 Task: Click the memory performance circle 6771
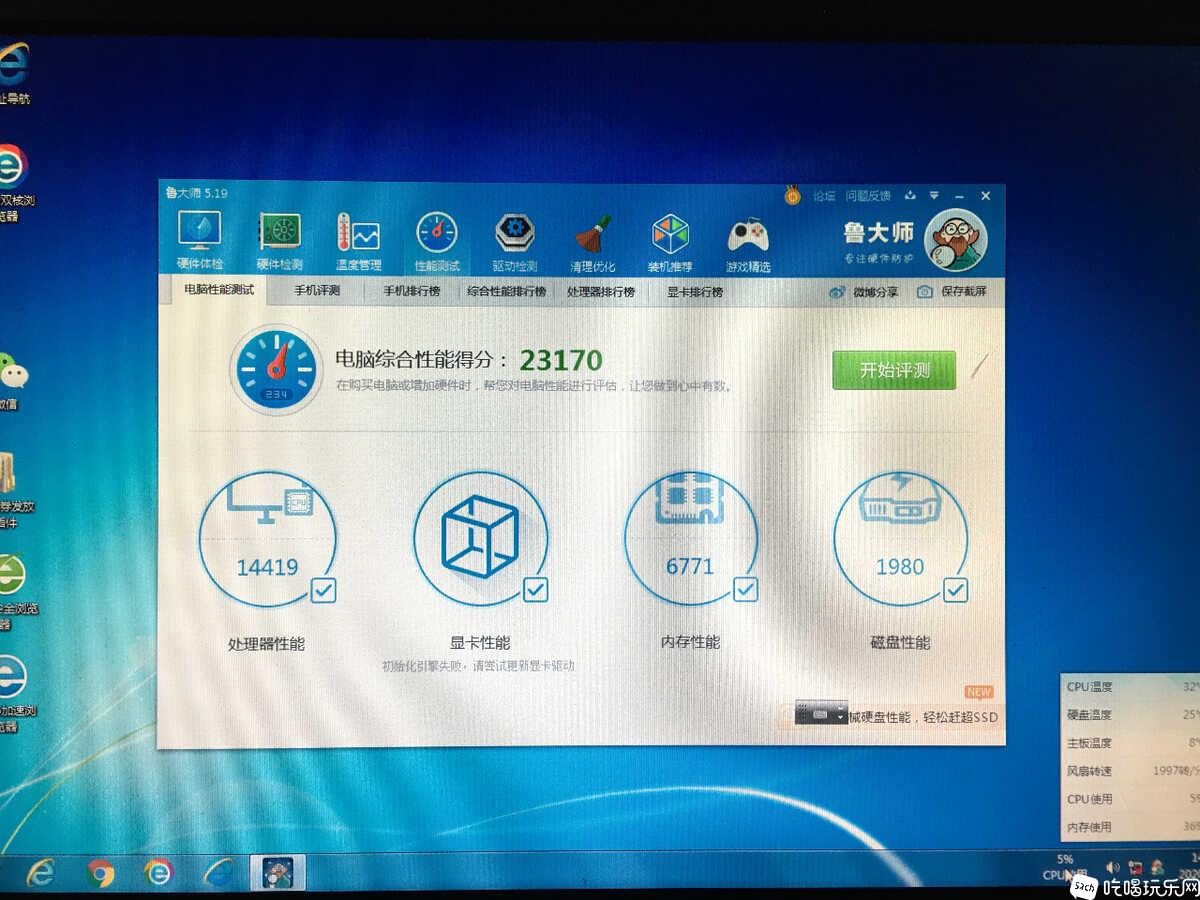(691, 539)
